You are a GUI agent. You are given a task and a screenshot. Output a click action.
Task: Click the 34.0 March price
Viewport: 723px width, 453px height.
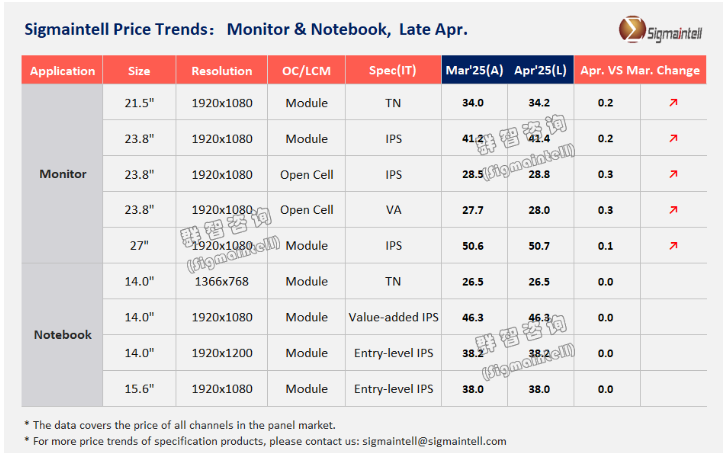[473, 103]
